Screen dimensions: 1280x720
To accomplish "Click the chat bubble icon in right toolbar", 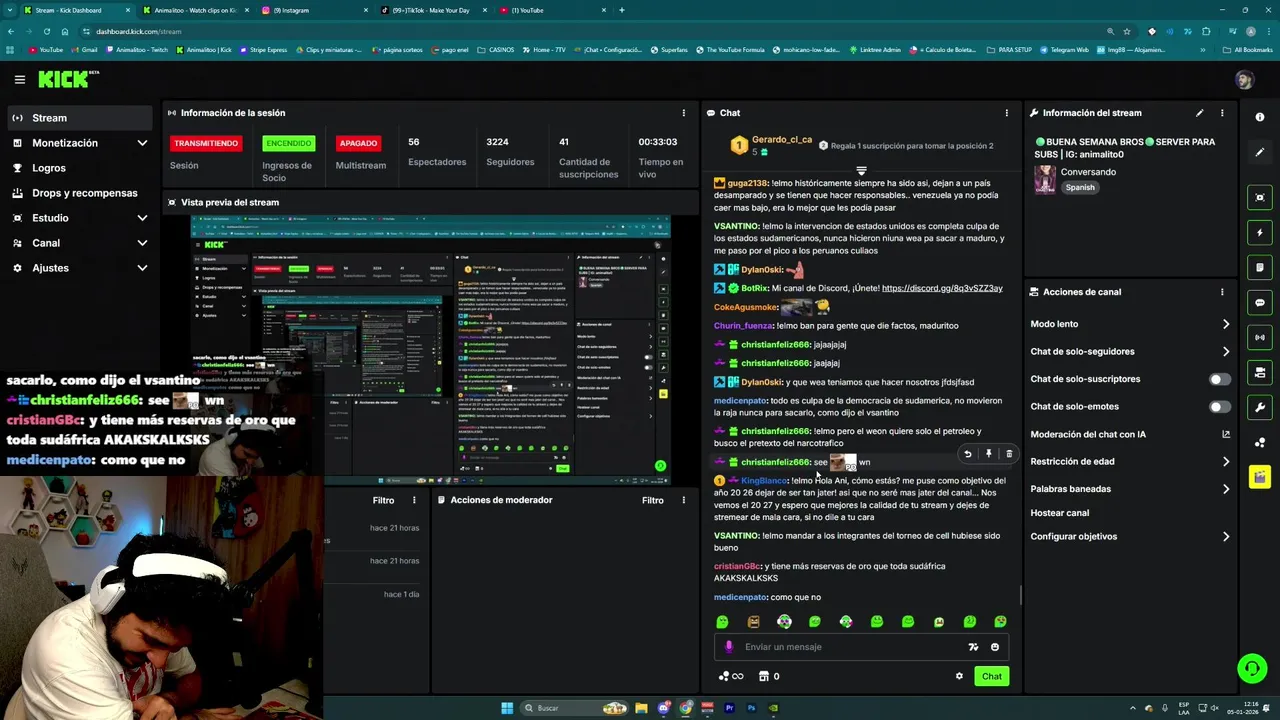I will pyautogui.click(x=1260, y=303).
